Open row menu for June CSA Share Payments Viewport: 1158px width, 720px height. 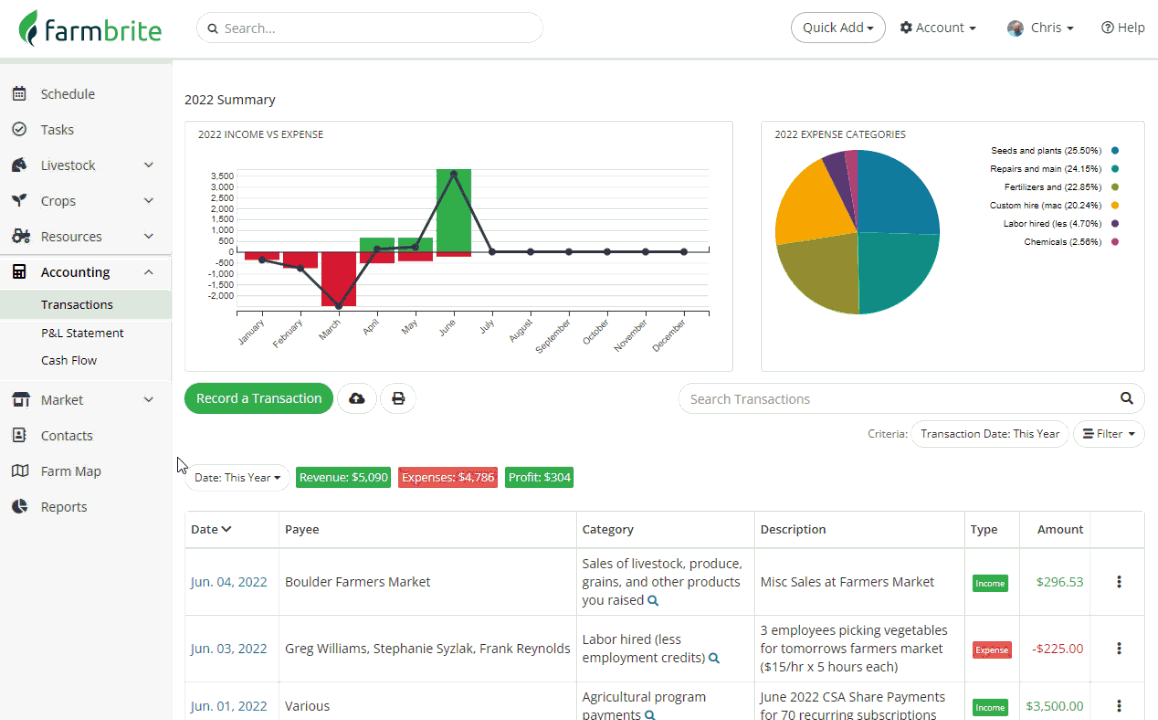point(1119,706)
